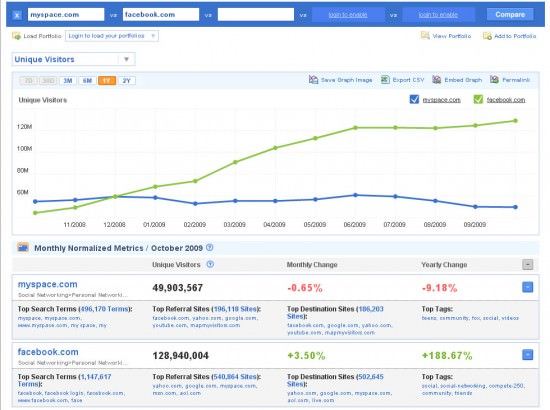Click the myspace.com field in compare bar
The image size is (550, 410).
point(66,15)
